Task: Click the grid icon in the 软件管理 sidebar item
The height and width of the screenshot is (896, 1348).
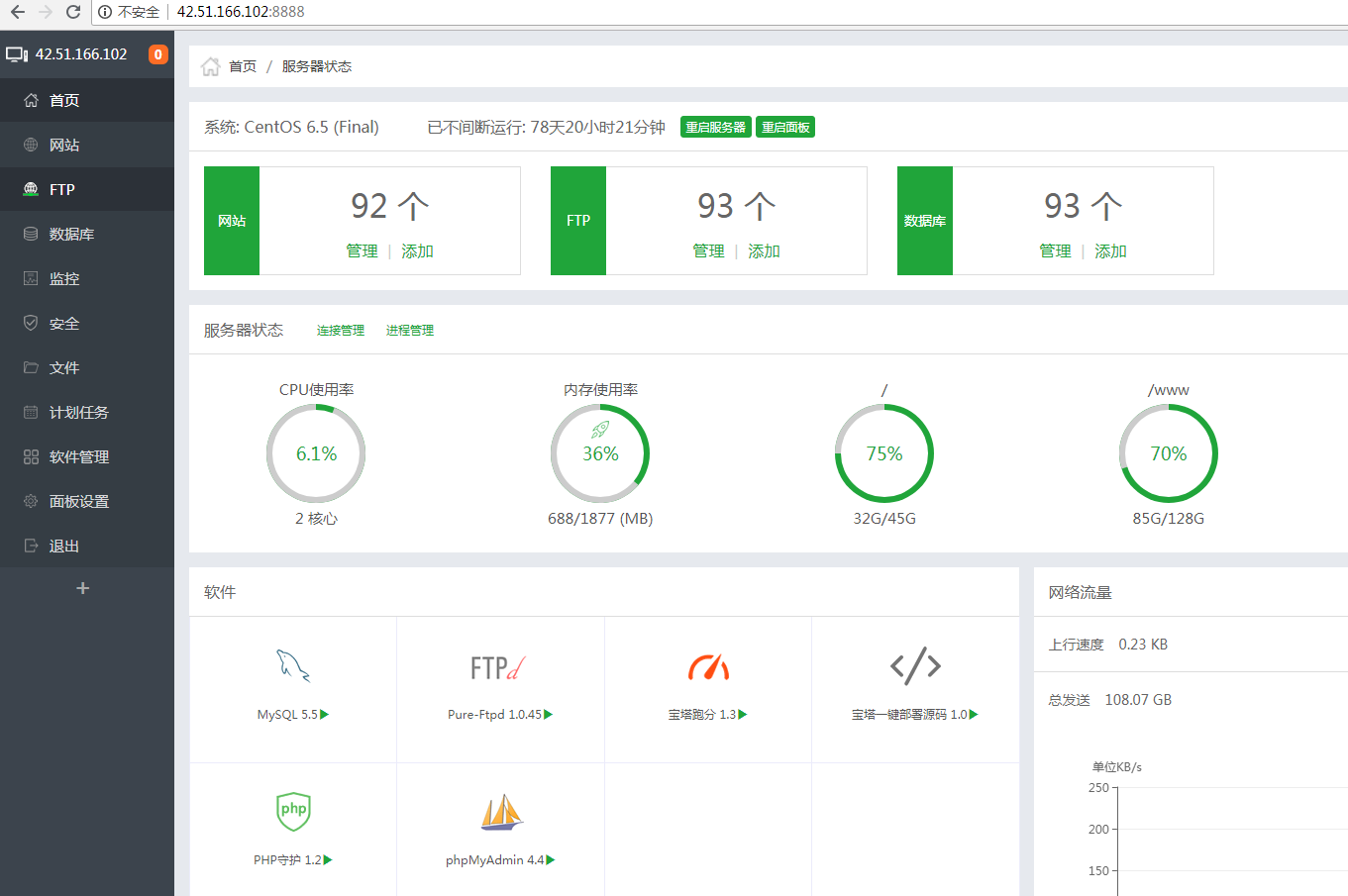Action: point(31,456)
